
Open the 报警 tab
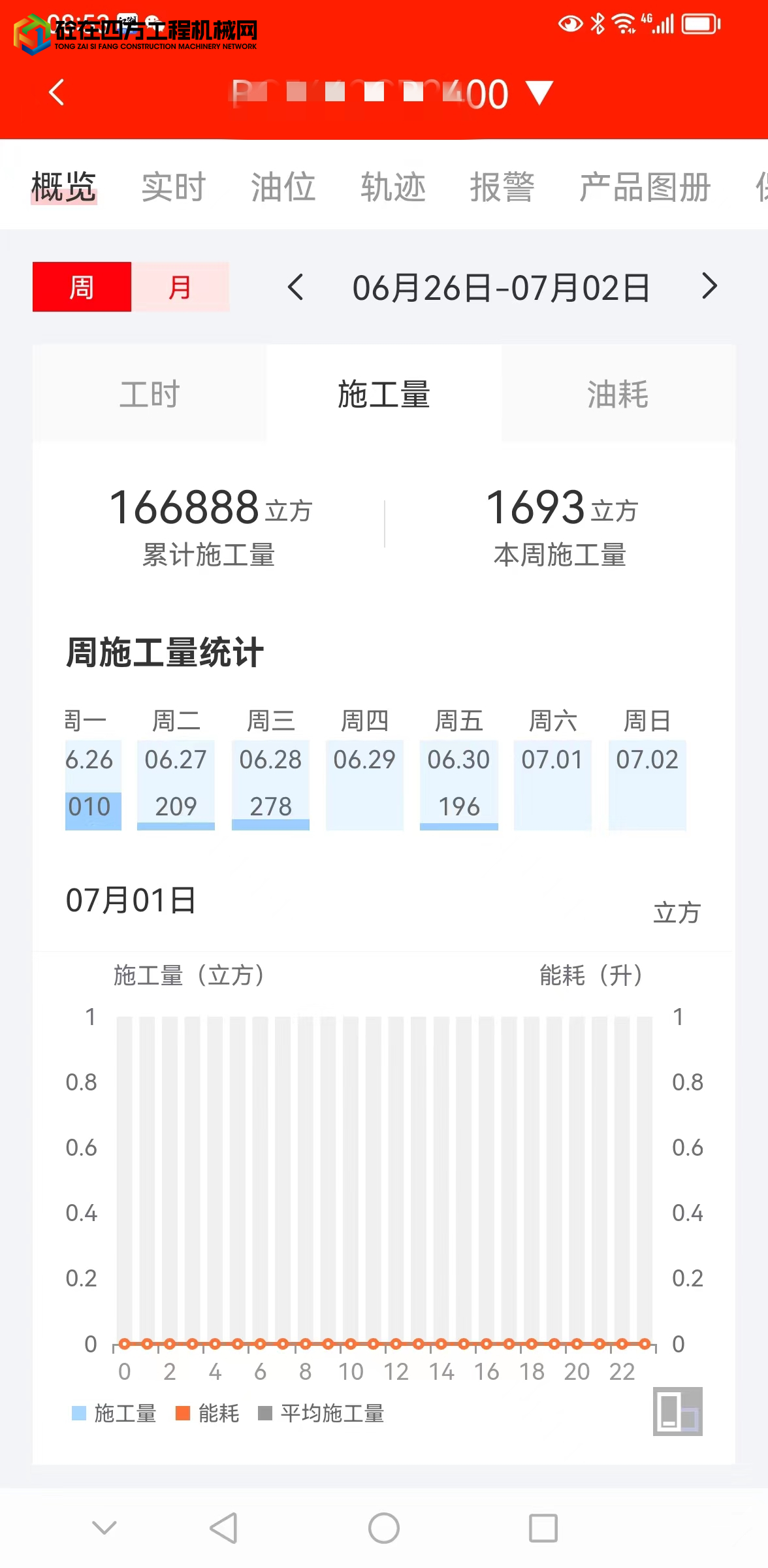pyautogui.click(x=502, y=188)
